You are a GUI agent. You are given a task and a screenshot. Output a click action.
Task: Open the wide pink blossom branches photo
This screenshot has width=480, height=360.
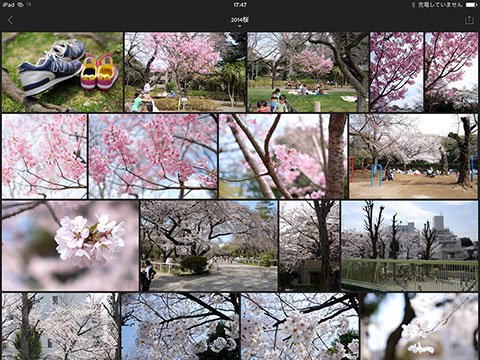click(x=153, y=156)
